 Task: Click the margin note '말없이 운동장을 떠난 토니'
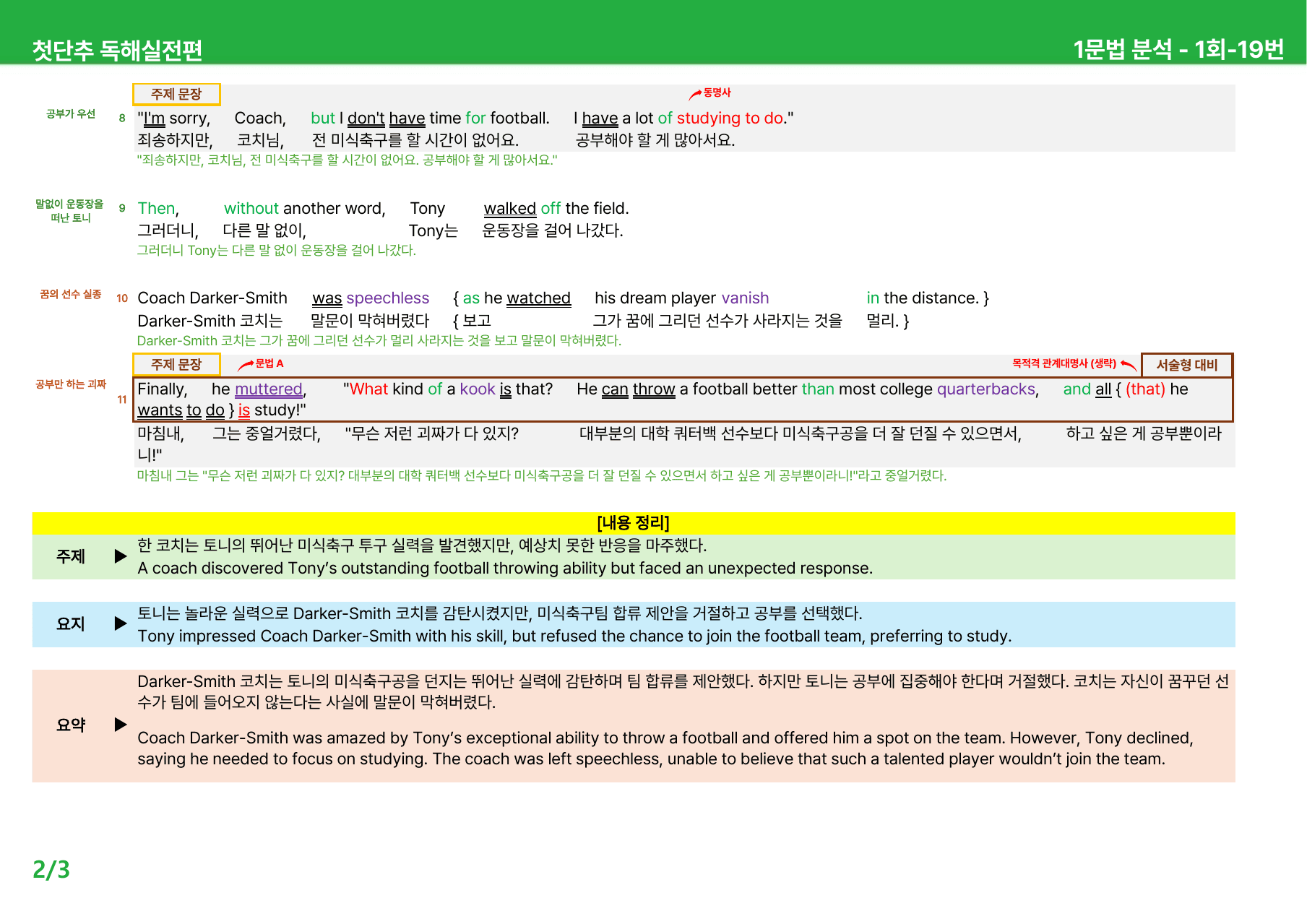(70, 210)
